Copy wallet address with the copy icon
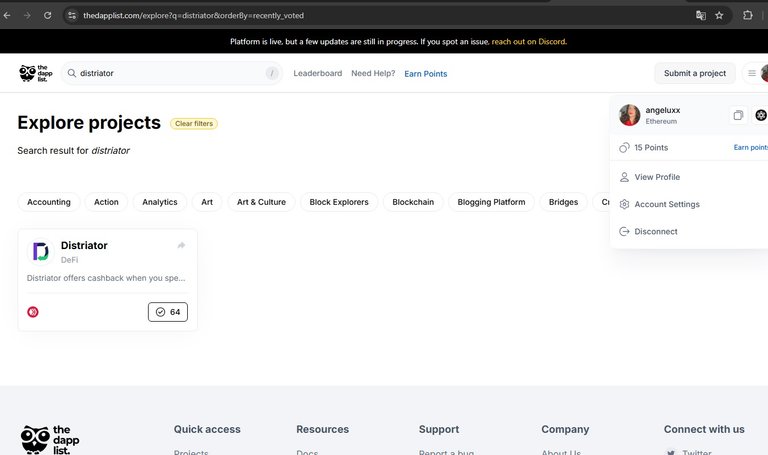Image resolution: width=768 pixels, height=455 pixels. [x=738, y=115]
